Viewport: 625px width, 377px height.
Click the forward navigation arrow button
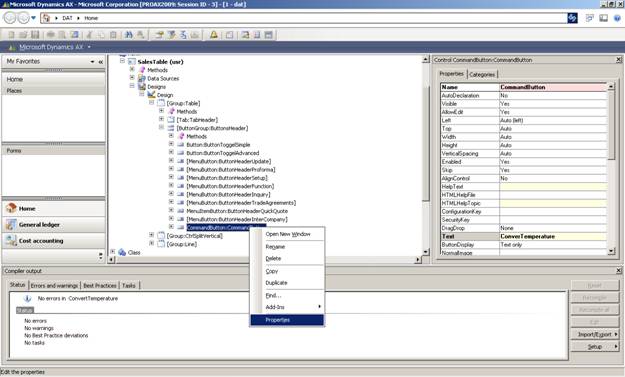(x=23, y=18)
